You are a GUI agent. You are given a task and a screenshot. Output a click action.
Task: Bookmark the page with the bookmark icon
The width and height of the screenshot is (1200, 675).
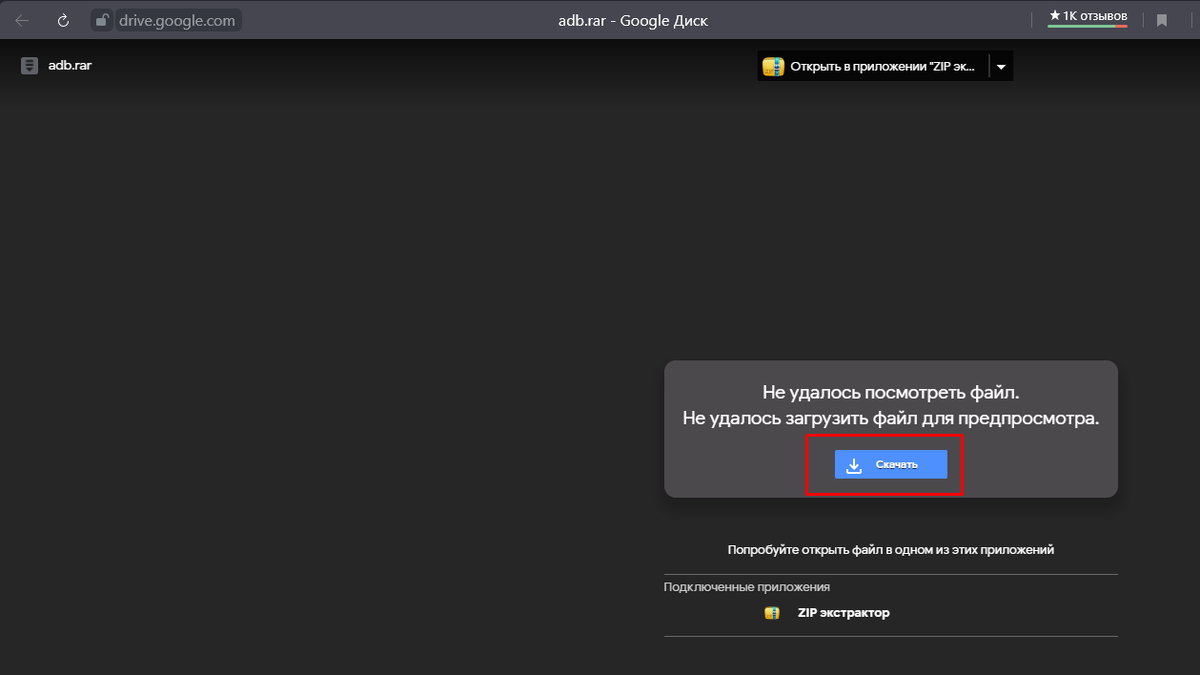(1162, 20)
